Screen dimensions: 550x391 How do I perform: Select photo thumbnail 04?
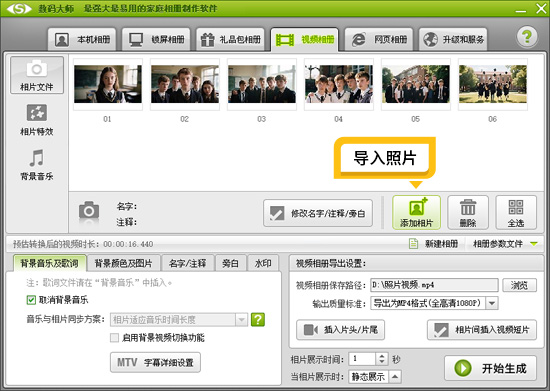pos(339,84)
